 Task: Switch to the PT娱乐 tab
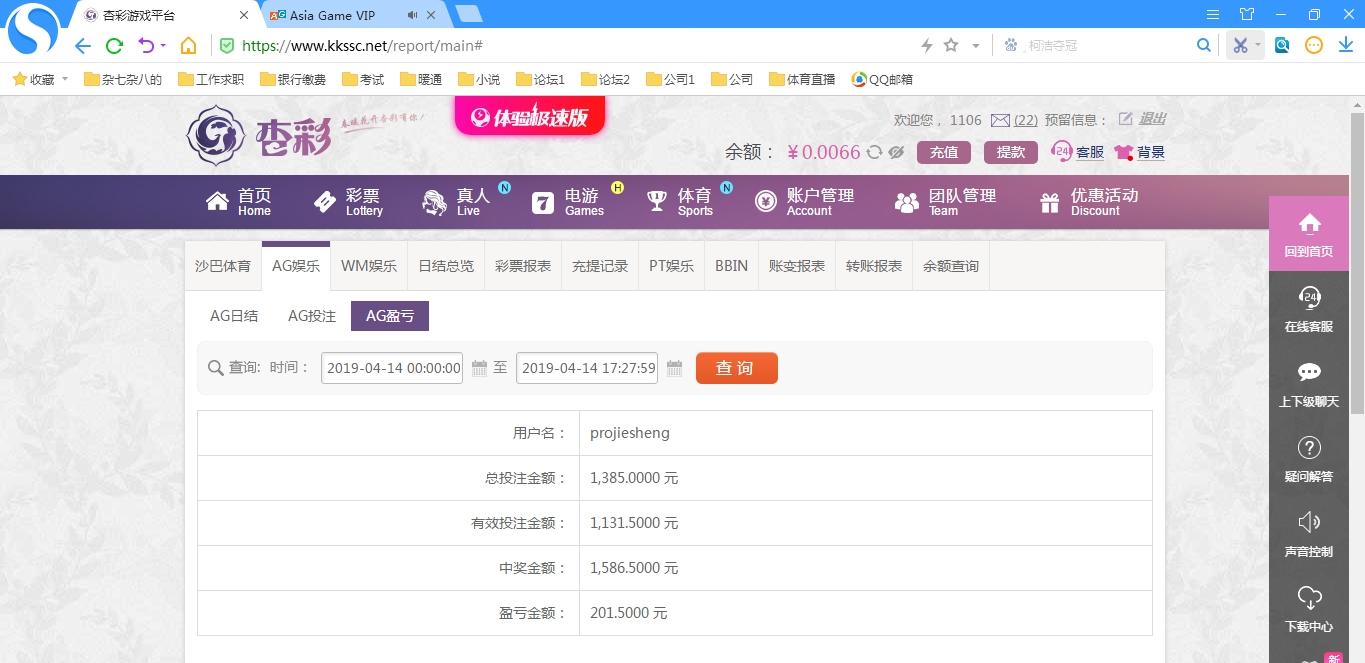tap(672, 266)
